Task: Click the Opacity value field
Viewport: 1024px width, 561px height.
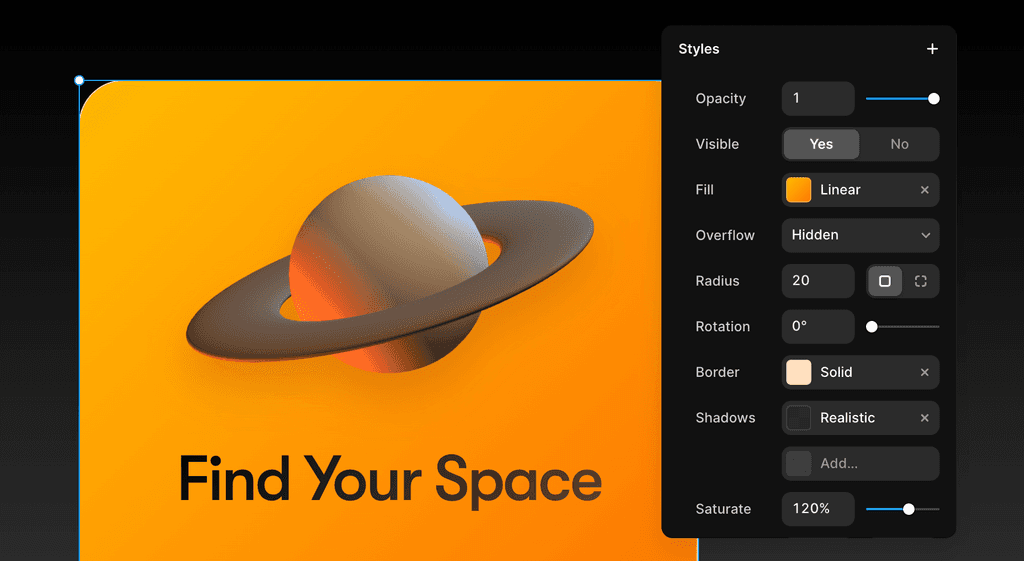Action: pyautogui.click(x=818, y=99)
